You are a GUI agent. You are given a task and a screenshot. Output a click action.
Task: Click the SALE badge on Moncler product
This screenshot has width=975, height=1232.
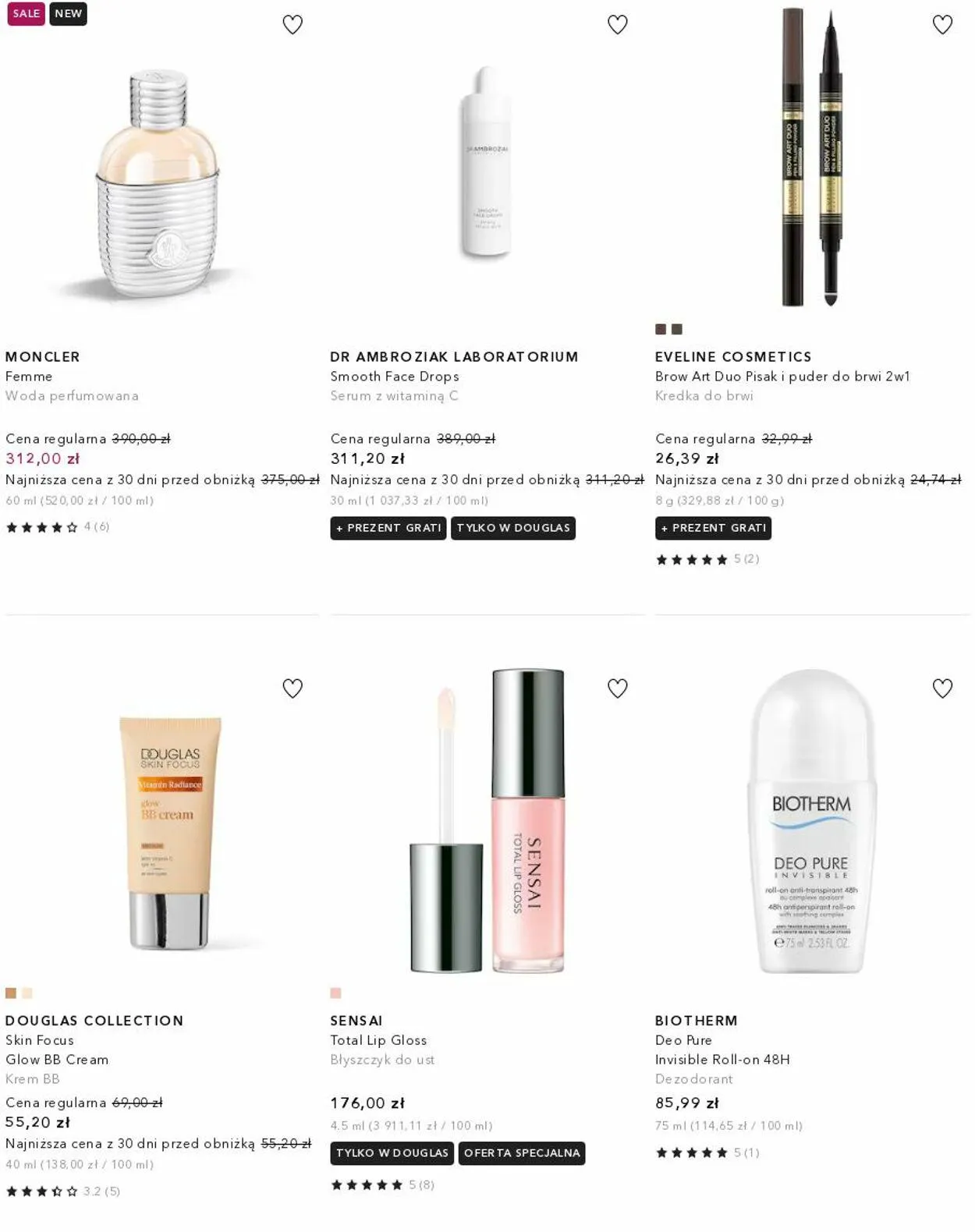(26, 13)
